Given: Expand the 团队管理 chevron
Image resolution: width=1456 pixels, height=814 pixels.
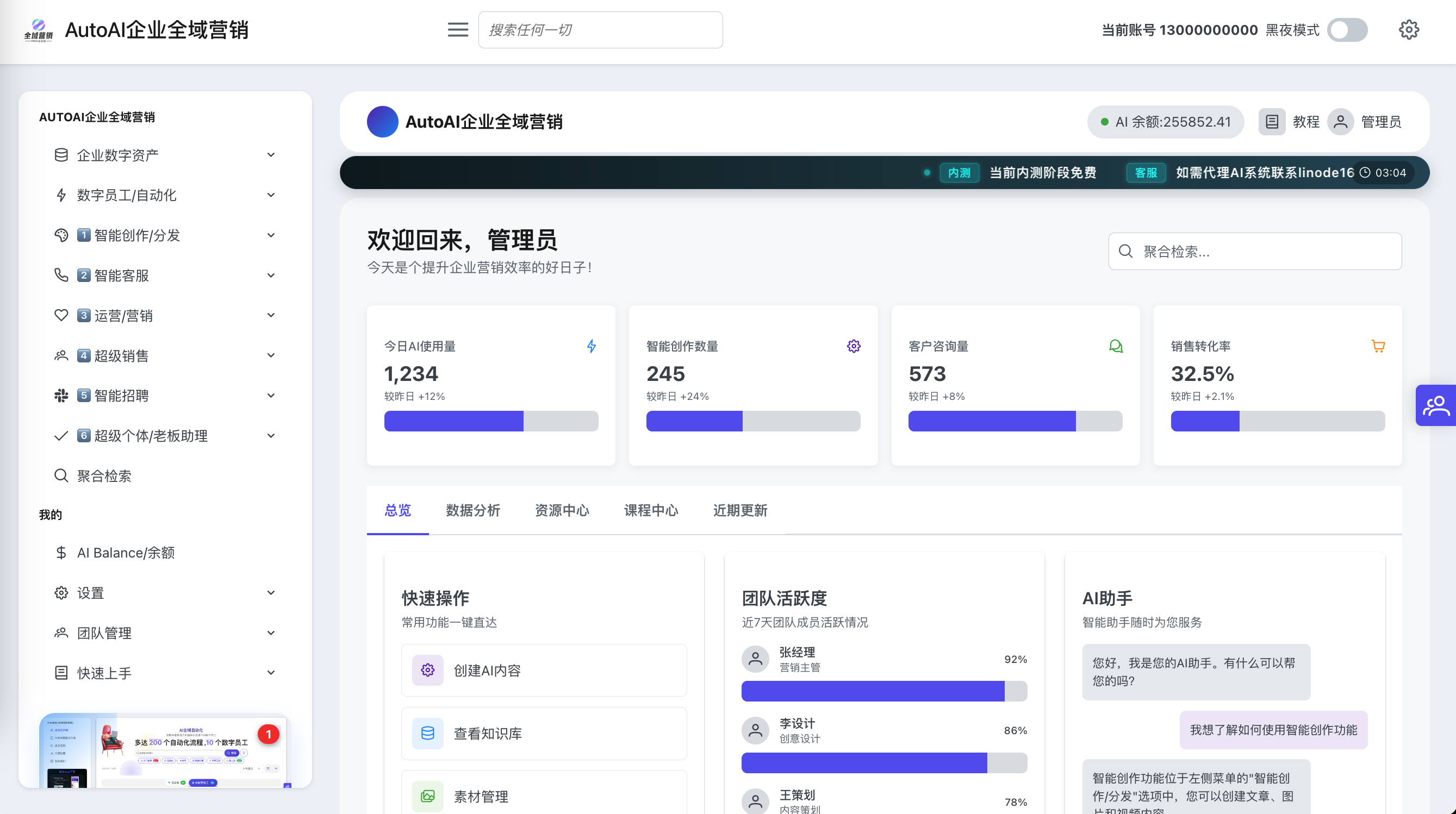Looking at the screenshot, I should [271, 633].
